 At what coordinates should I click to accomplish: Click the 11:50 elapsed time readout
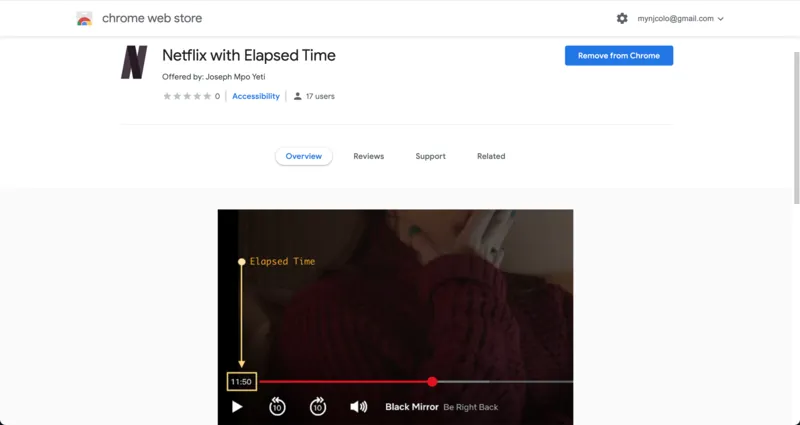click(x=241, y=382)
